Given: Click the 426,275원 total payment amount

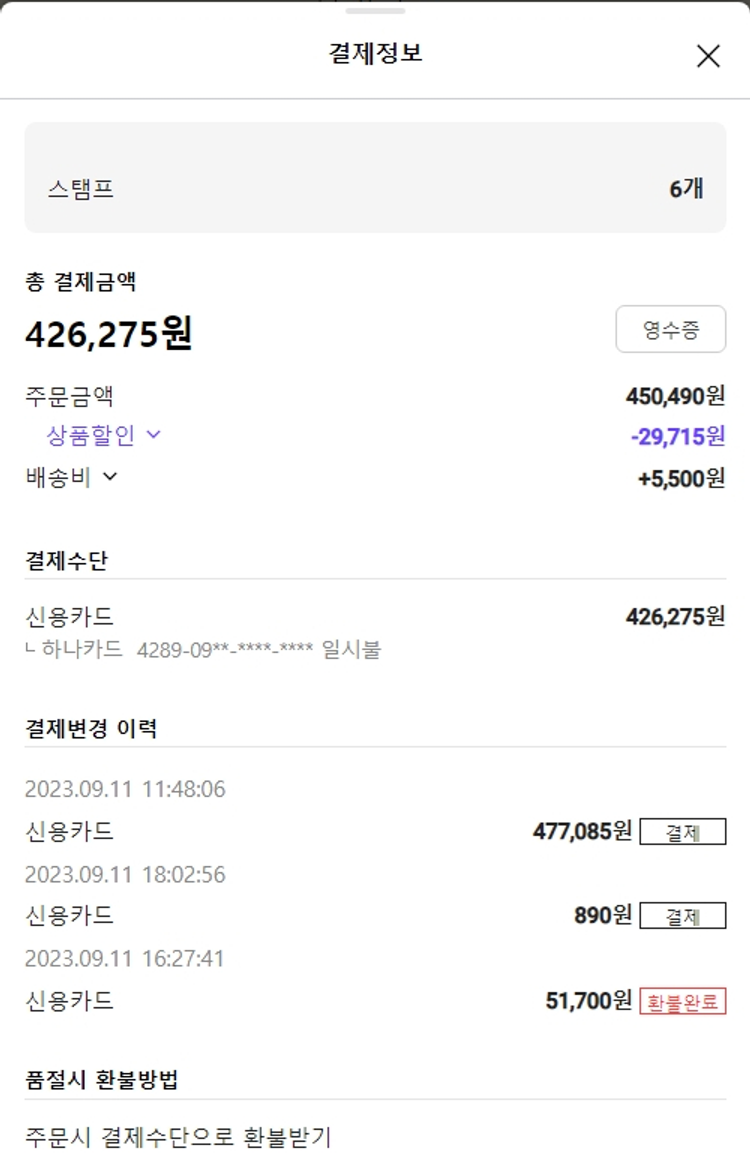Looking at the screenshot, I should pos(108,334).
